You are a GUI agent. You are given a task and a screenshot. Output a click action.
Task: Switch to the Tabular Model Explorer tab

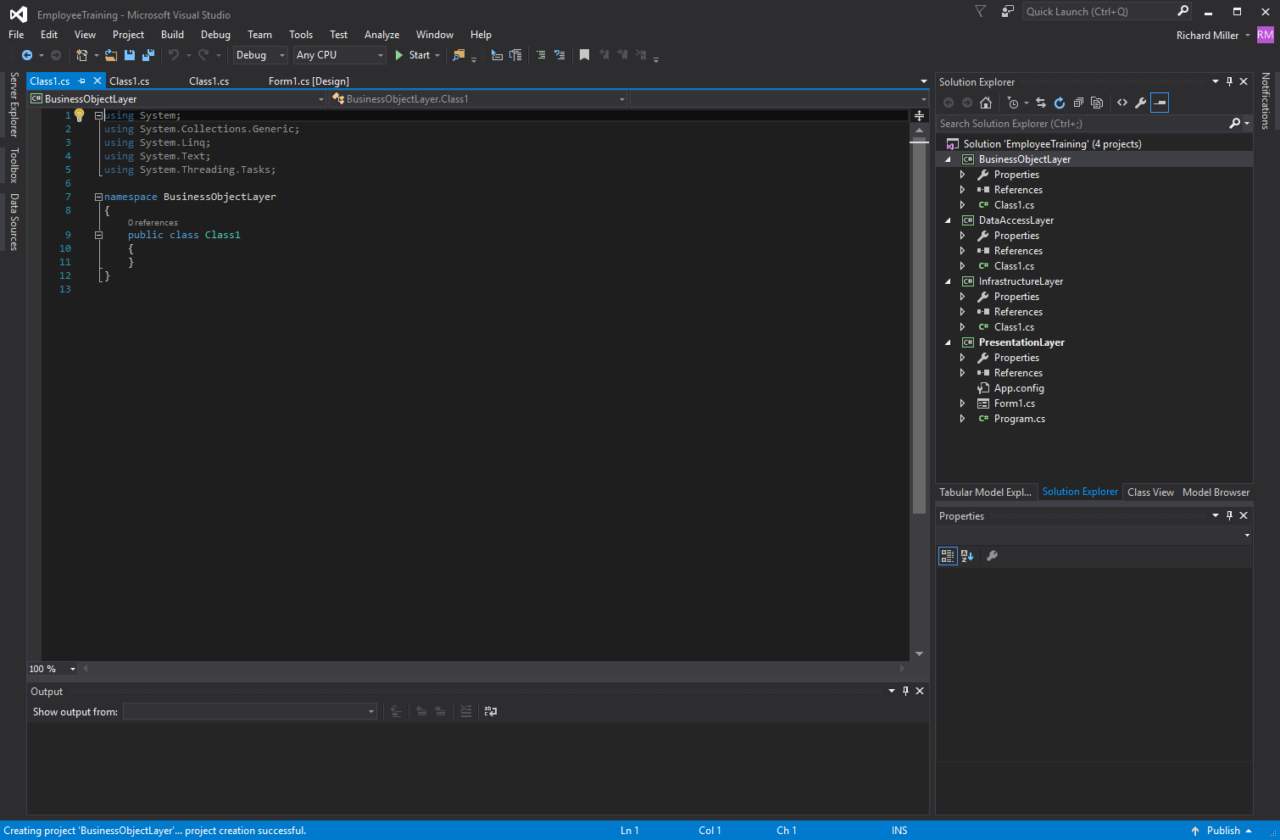pyautogui.click(x=985, y=492)
